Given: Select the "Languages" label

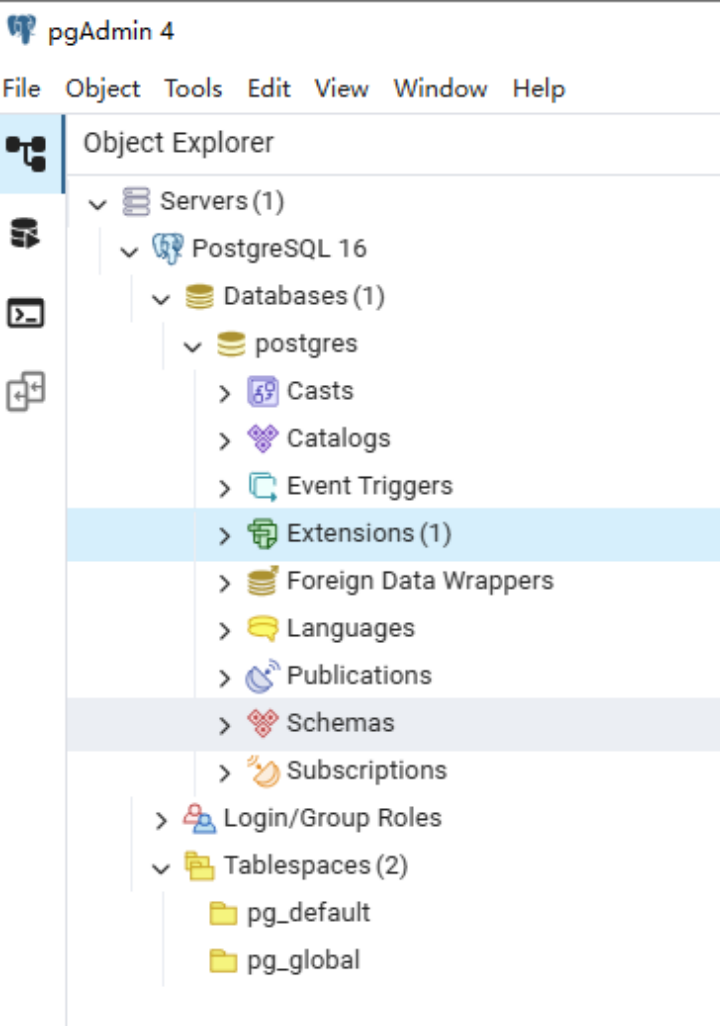Looking at the screenshot, I should click(351, 629).
